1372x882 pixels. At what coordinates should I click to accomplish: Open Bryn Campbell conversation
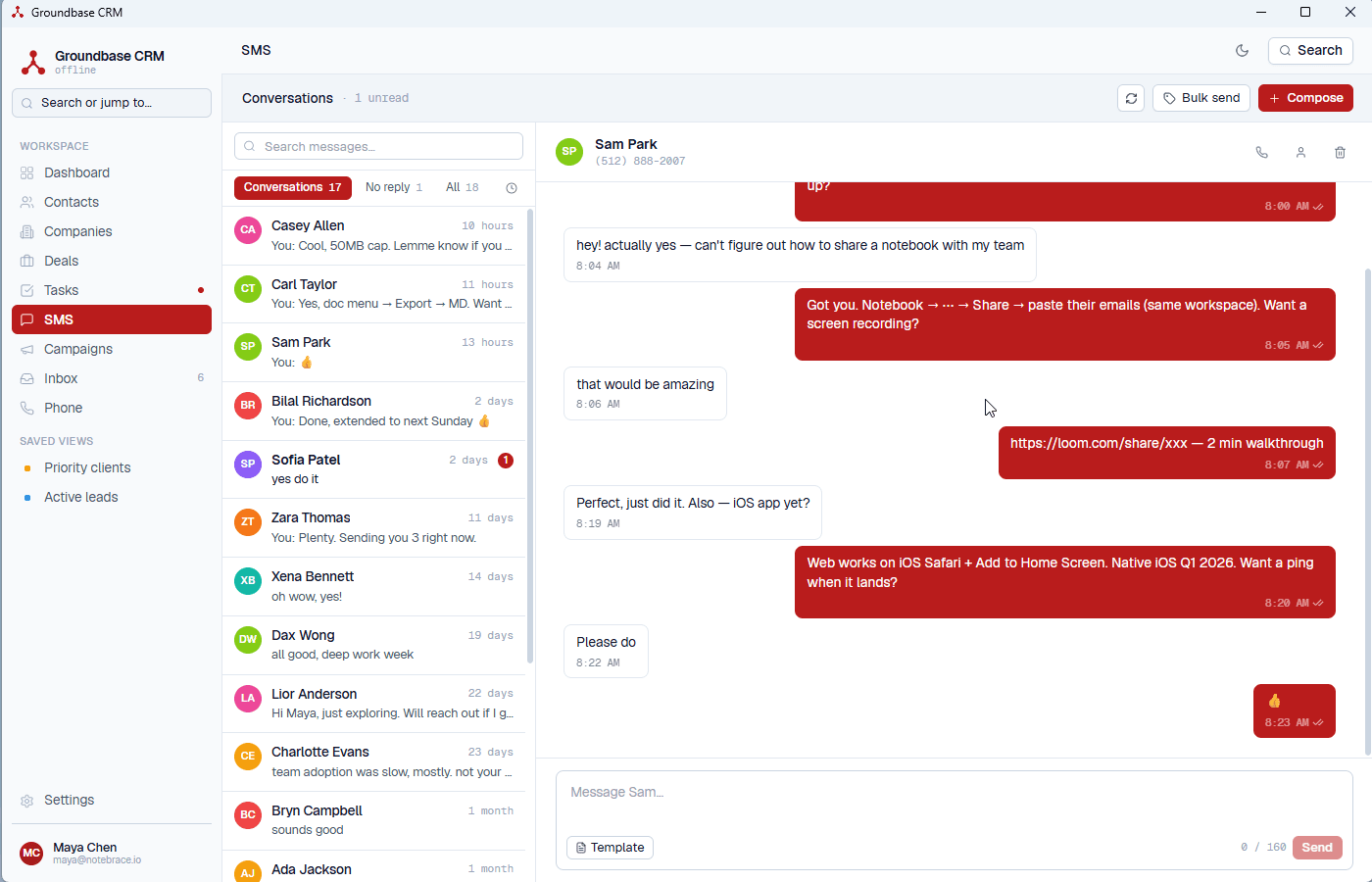click(374, 820)
